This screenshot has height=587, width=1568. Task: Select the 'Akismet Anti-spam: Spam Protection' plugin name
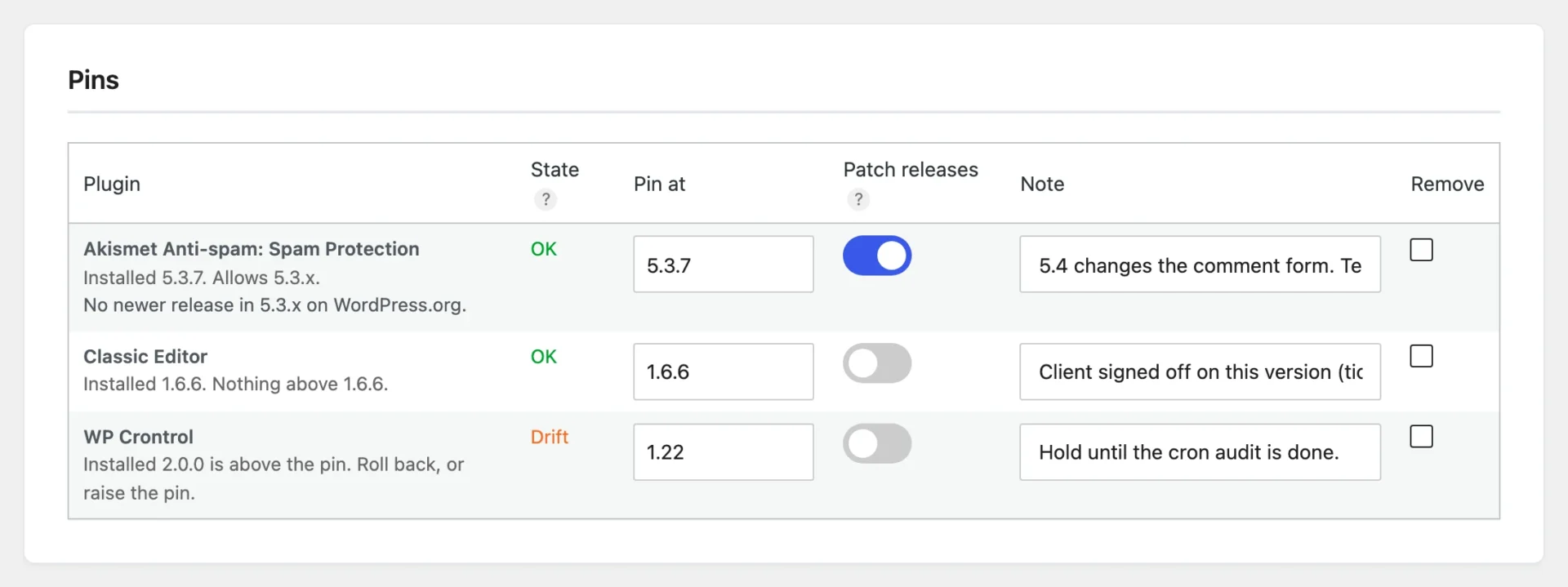click(x=252, y=249)
